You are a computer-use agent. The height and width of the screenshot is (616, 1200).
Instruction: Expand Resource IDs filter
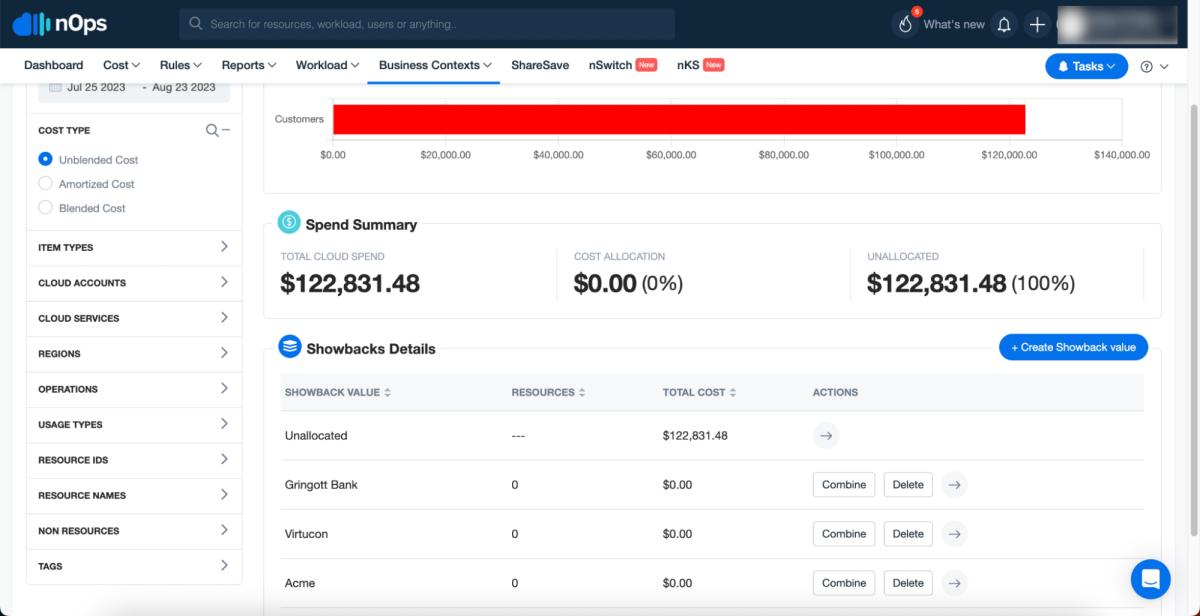coord(134,460)
